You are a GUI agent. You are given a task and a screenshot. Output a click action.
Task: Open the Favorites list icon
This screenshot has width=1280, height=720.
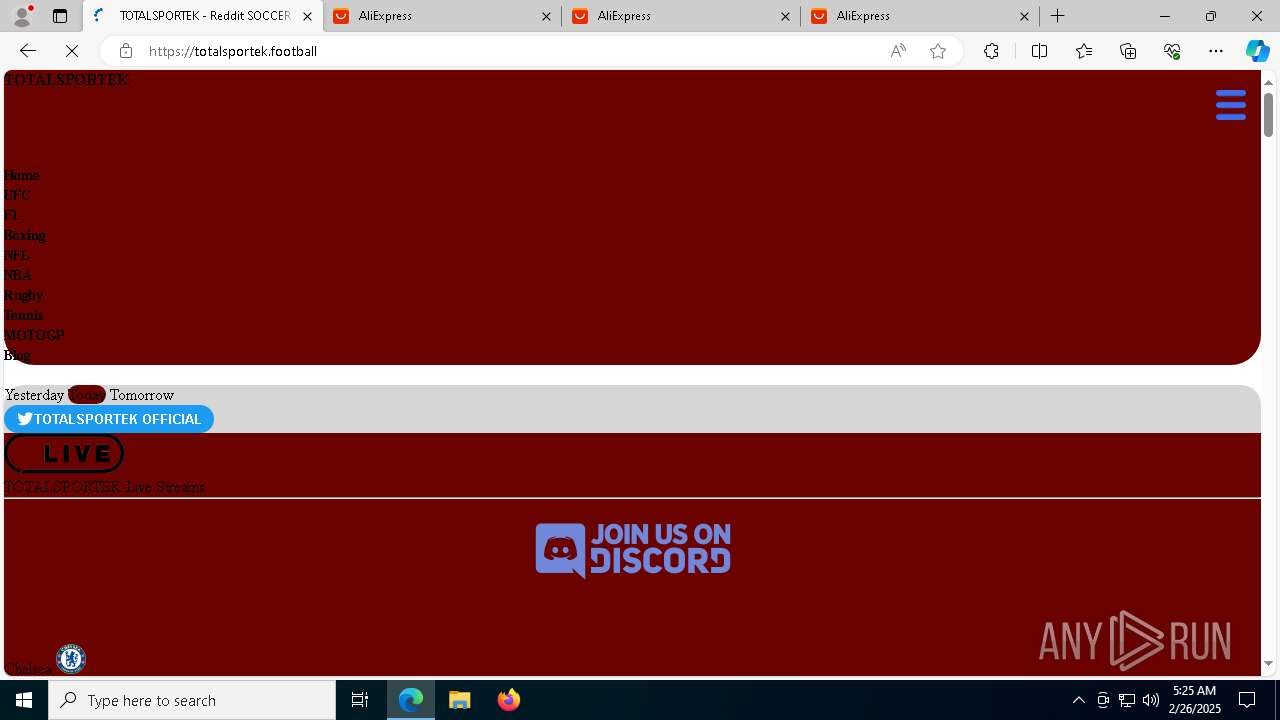(x=1084, y=51)
